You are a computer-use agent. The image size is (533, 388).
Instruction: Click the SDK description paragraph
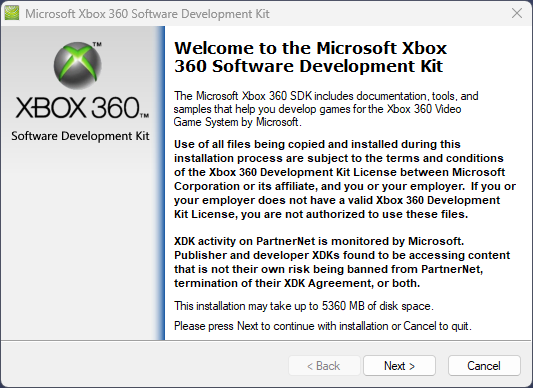click(x=326, y=109)
